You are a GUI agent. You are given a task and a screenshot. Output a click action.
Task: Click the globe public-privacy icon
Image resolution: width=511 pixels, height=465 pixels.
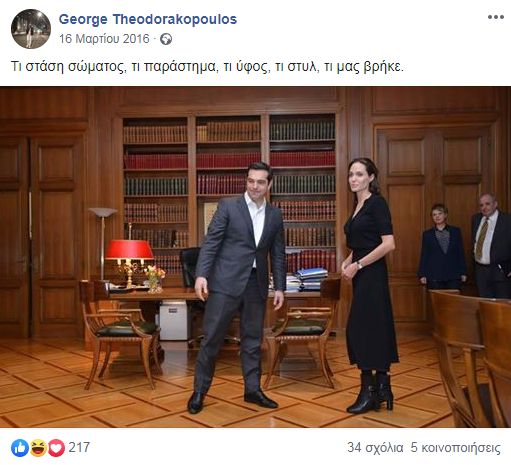coord(166,39)
